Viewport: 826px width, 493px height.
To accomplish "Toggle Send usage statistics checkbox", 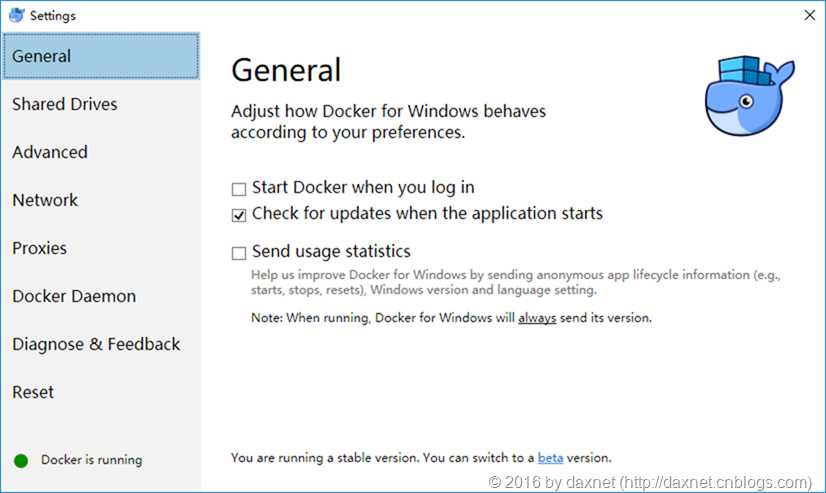I will coord(239,253).
